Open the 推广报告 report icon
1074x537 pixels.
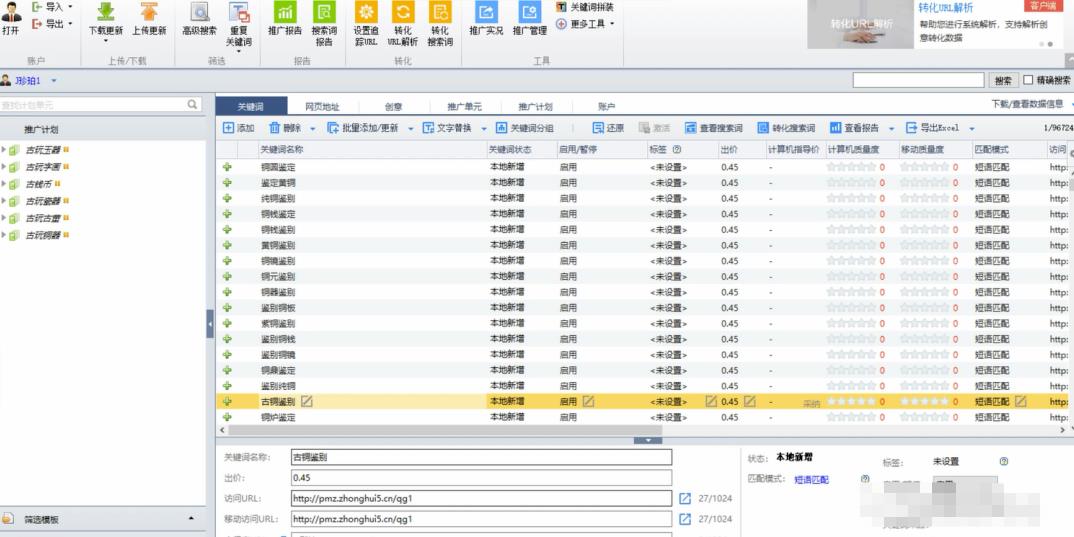[x=285, y=13]
